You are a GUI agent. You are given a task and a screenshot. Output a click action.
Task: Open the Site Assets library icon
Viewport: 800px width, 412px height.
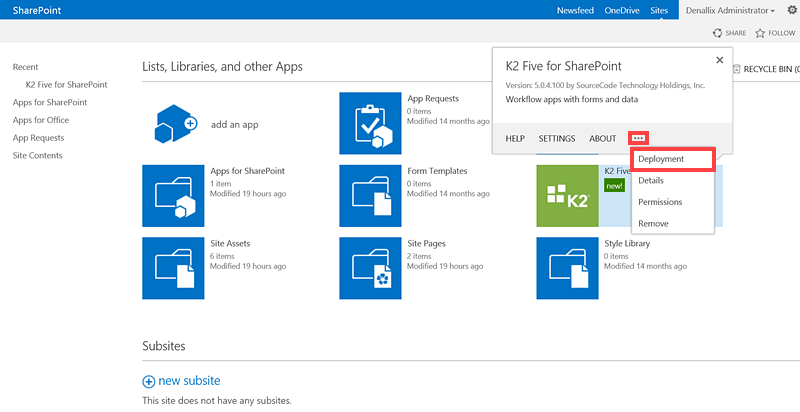pyautogui.click(x=174, y=268)
